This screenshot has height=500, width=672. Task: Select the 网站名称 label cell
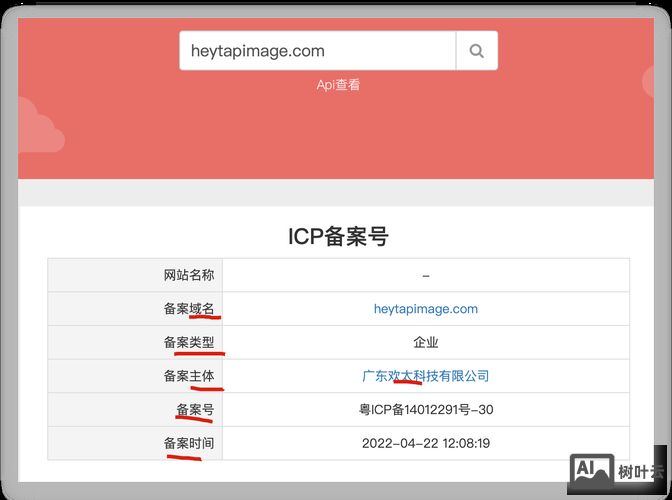(x=135, y=275)
